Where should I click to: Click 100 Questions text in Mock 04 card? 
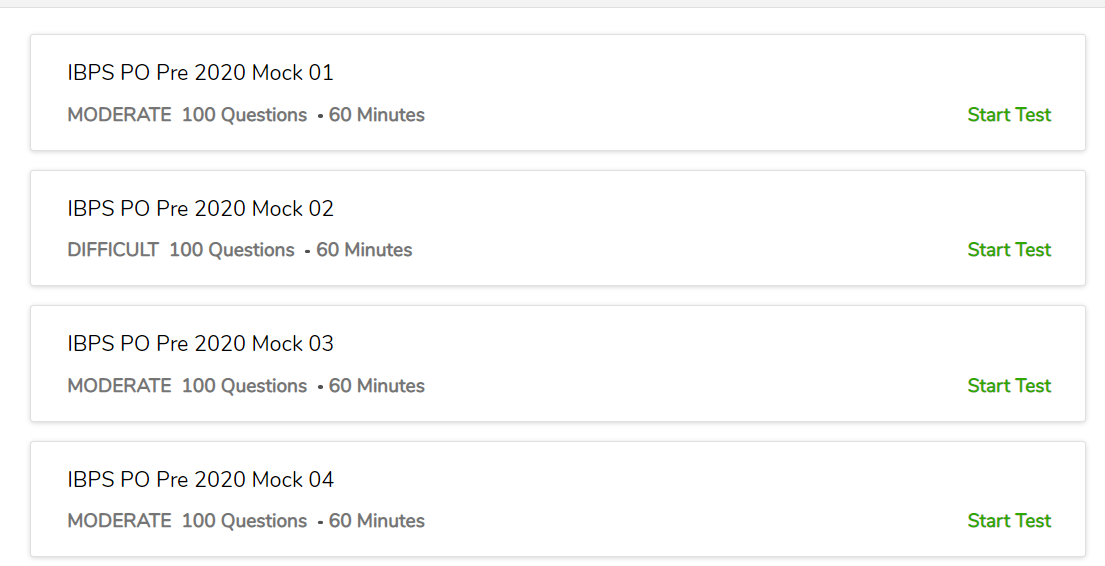coord(245,521)
